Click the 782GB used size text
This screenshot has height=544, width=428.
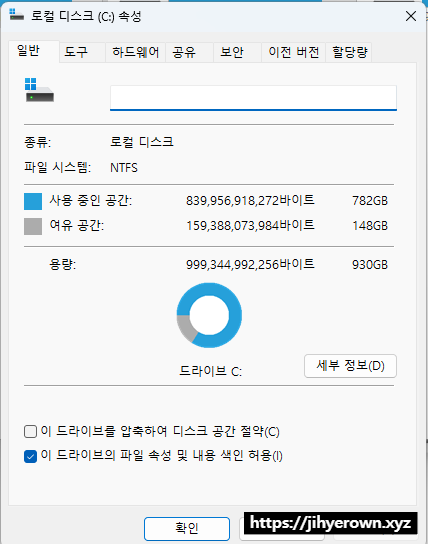pyautogui.click(x=370, y=201)
